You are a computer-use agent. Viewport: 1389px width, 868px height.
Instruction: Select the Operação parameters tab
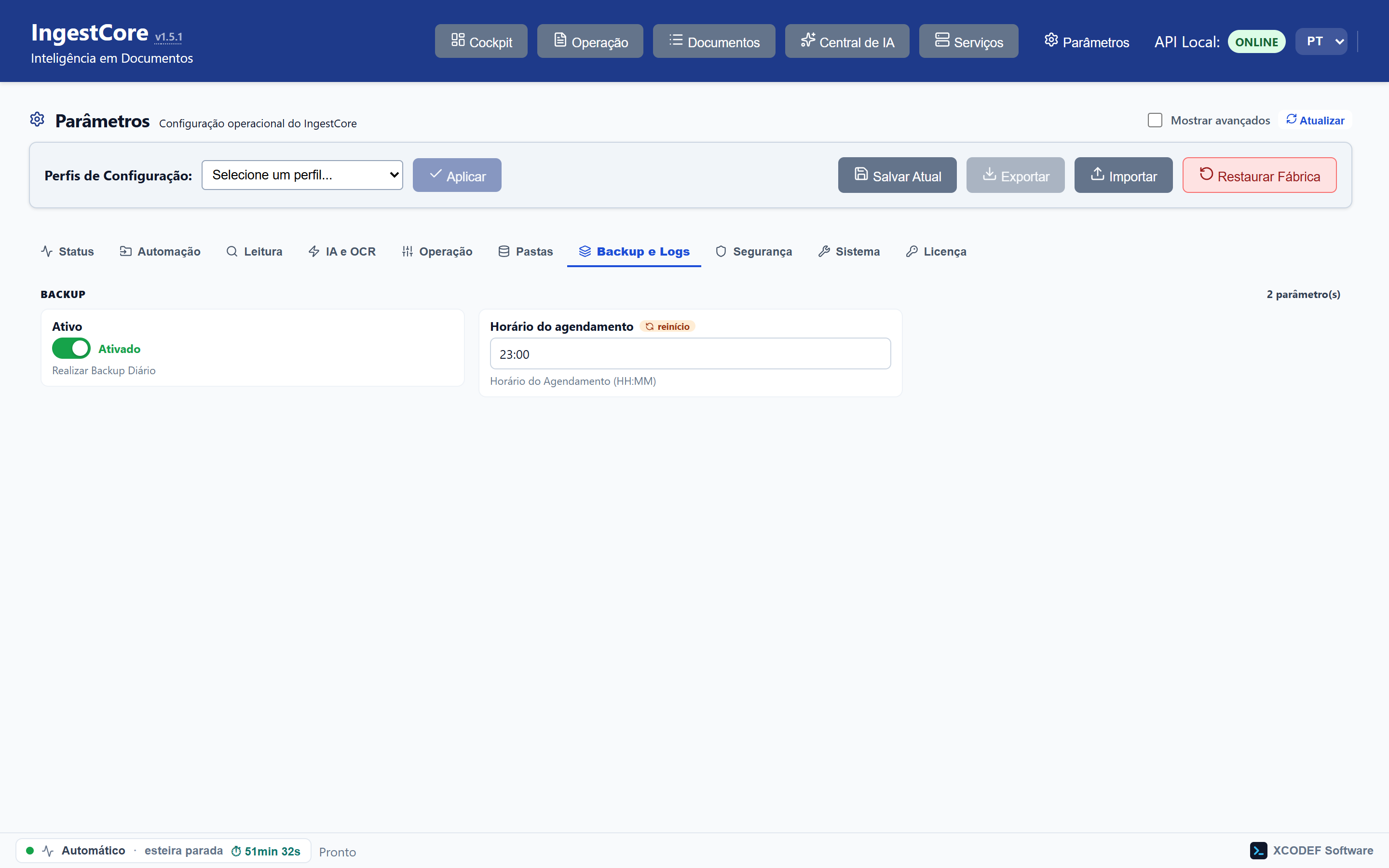pos(437,251)
